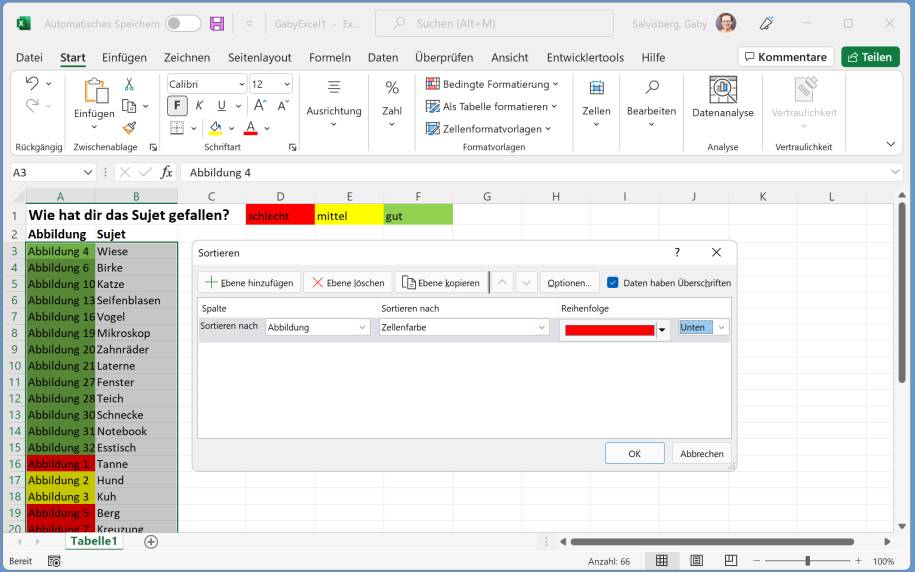Click the Optionen... button in dialog
This screenshot has height=572, width=915.
[x=569, y=283]
